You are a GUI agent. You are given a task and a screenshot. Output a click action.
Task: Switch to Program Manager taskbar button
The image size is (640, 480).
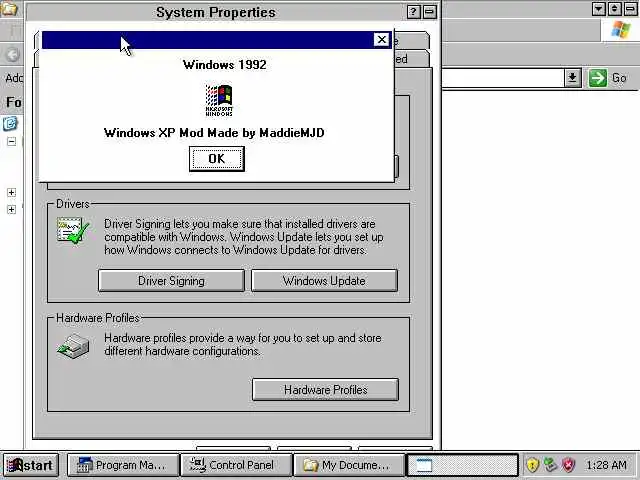[x=123, y=465]
